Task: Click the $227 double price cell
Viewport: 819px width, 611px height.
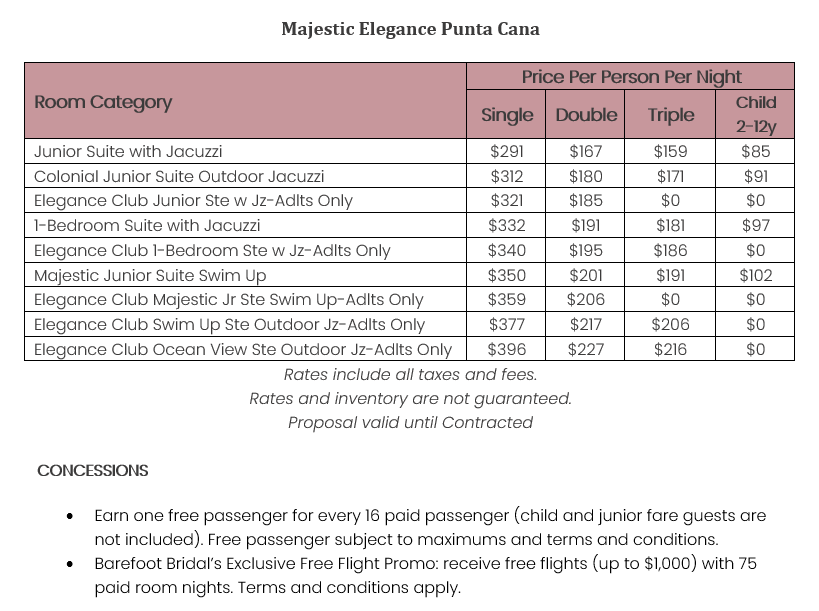Action: pyautogui.click(x=586, y=349)
